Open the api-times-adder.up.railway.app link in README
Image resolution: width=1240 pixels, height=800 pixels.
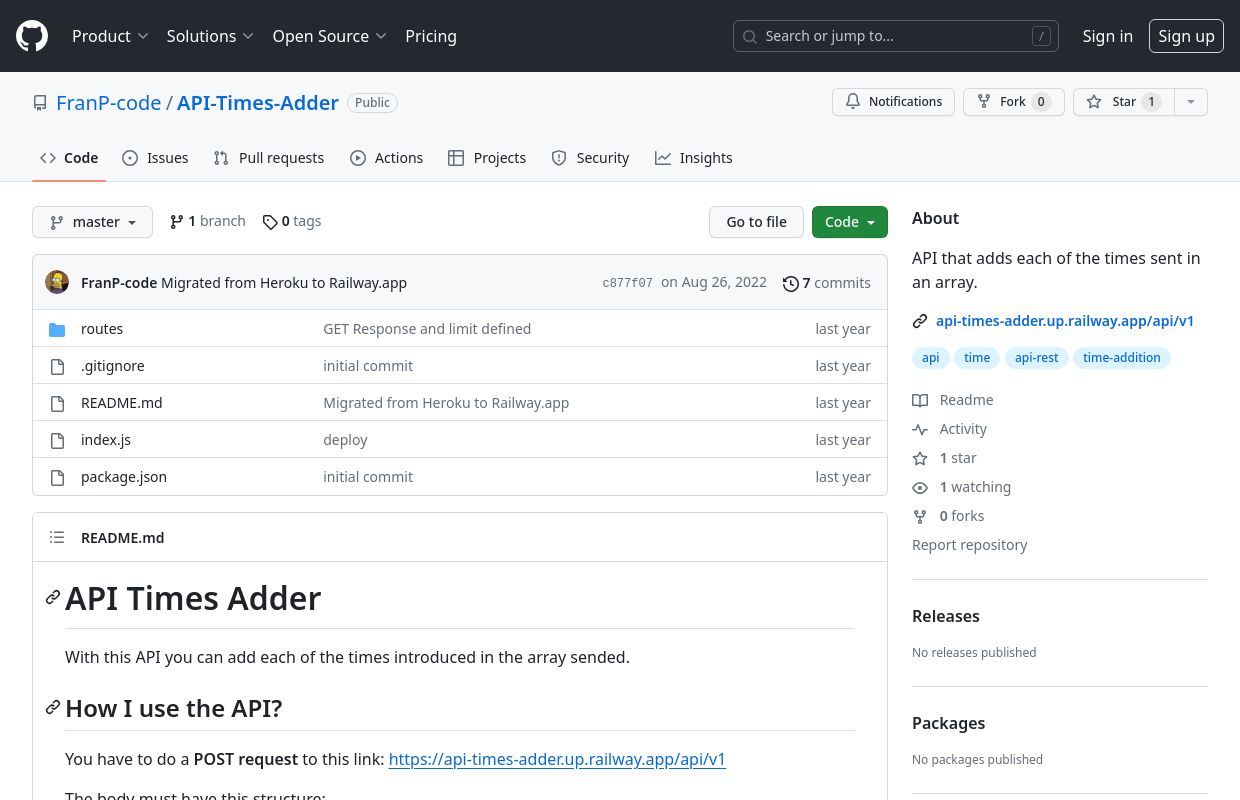(x=557, y=759)
